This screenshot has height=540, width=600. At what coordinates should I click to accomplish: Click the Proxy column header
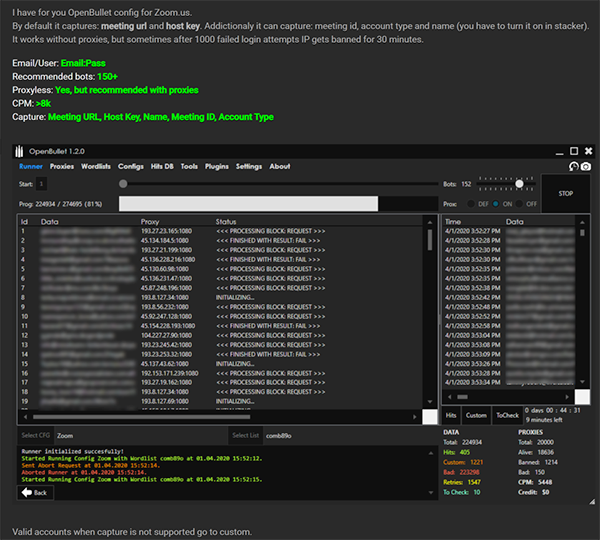[150, 222]
